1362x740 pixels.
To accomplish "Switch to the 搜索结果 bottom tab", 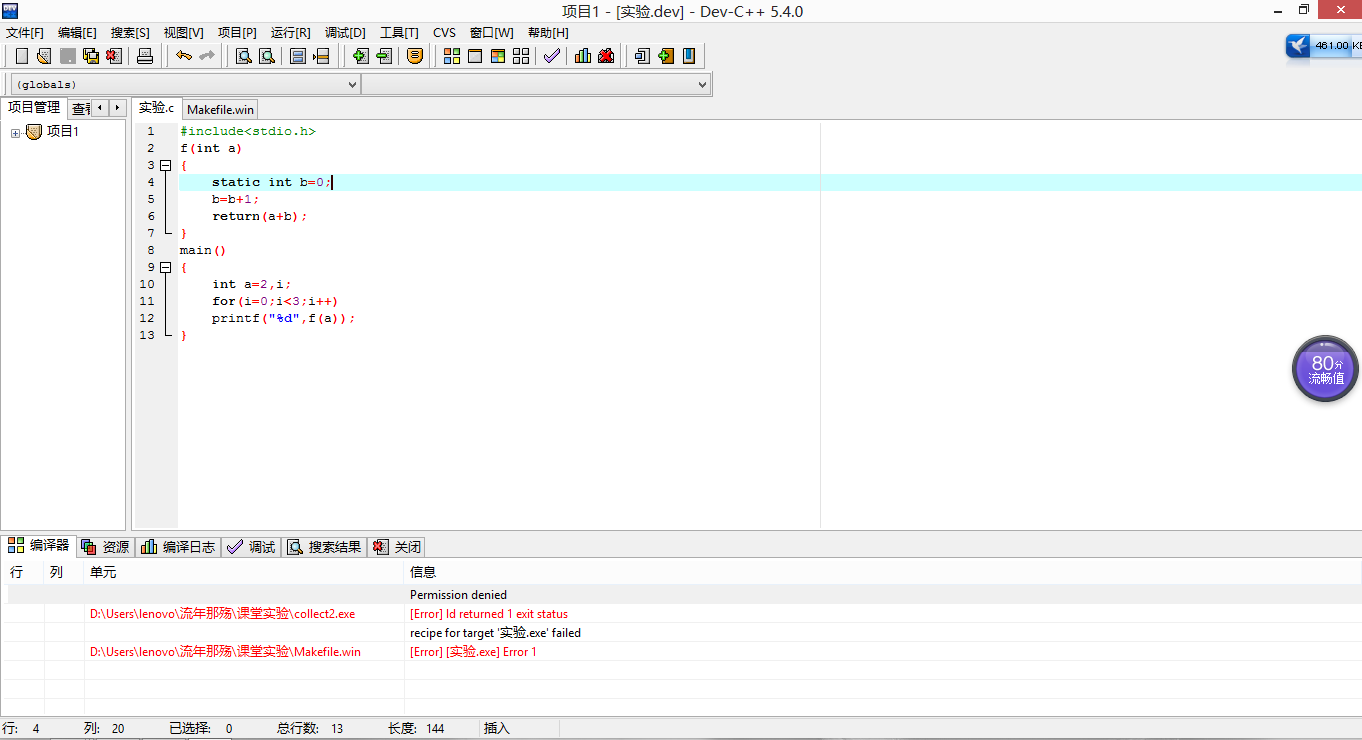I will [x=324, y=547].
